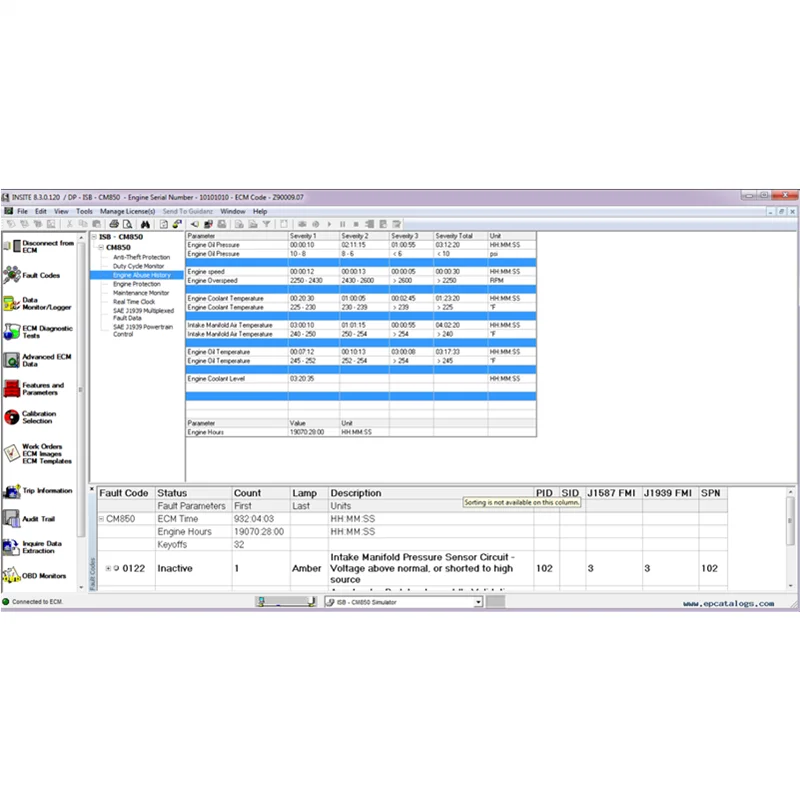Screen dimensions: 800x800
Task: Open ISB - CM850 Simulator dropdown
Action: tap(478, 602)
